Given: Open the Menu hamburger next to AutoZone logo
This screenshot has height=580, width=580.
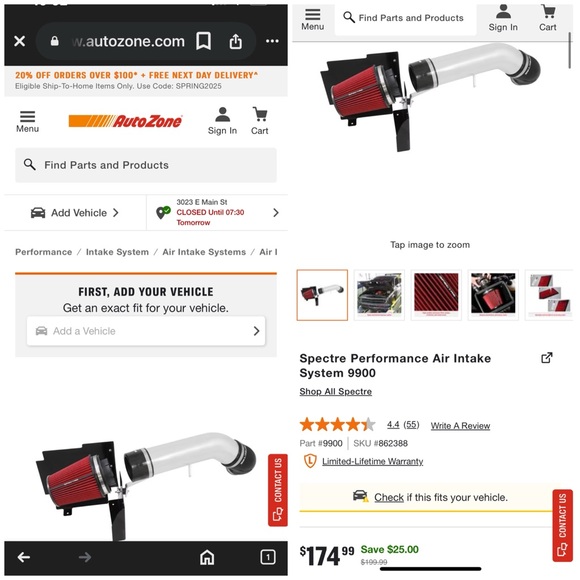Looking at the screenshot, I should pyautogui.click(x=27, y=121).
